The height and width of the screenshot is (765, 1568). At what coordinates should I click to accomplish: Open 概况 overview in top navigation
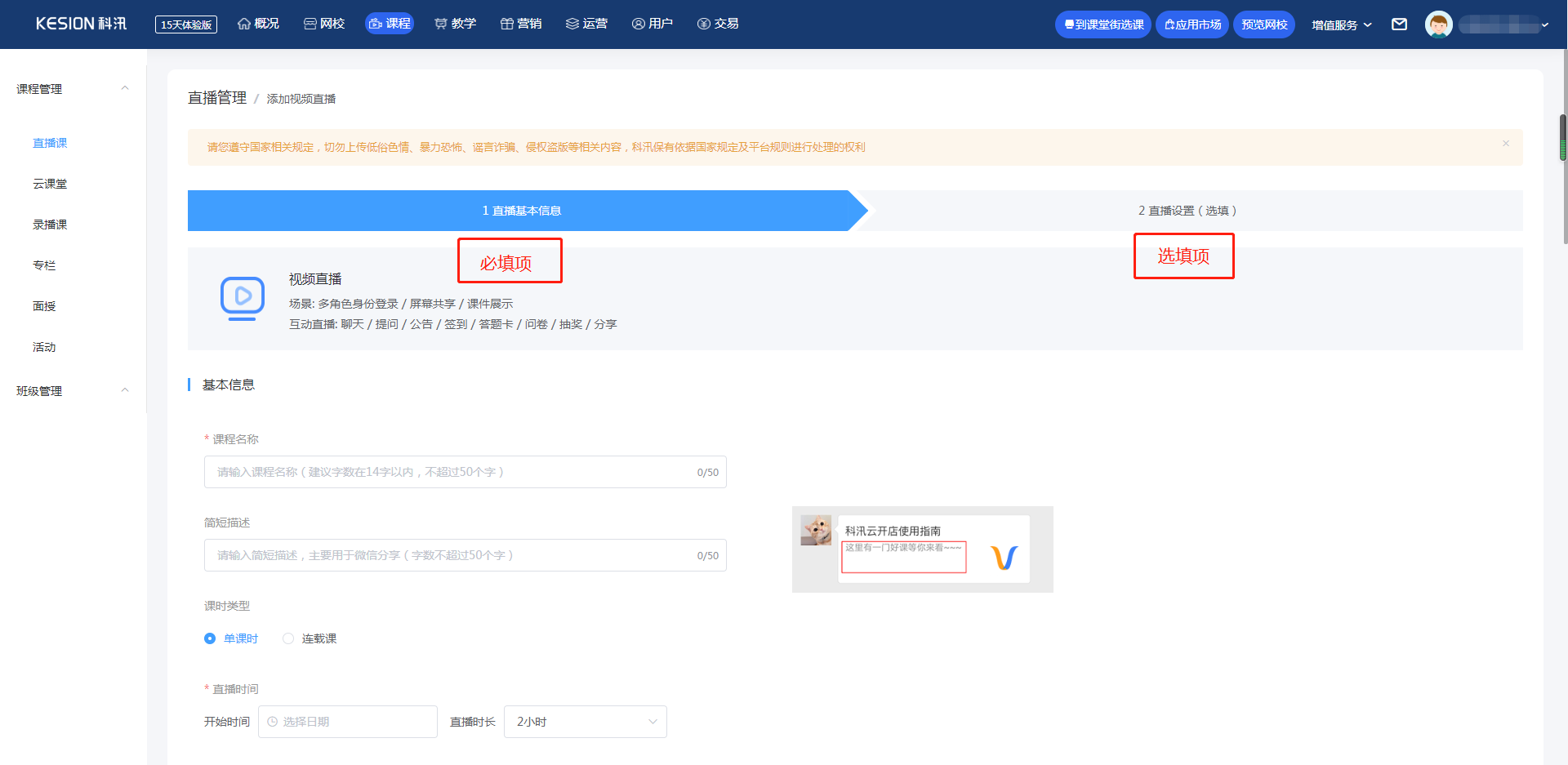coord(258,24)
